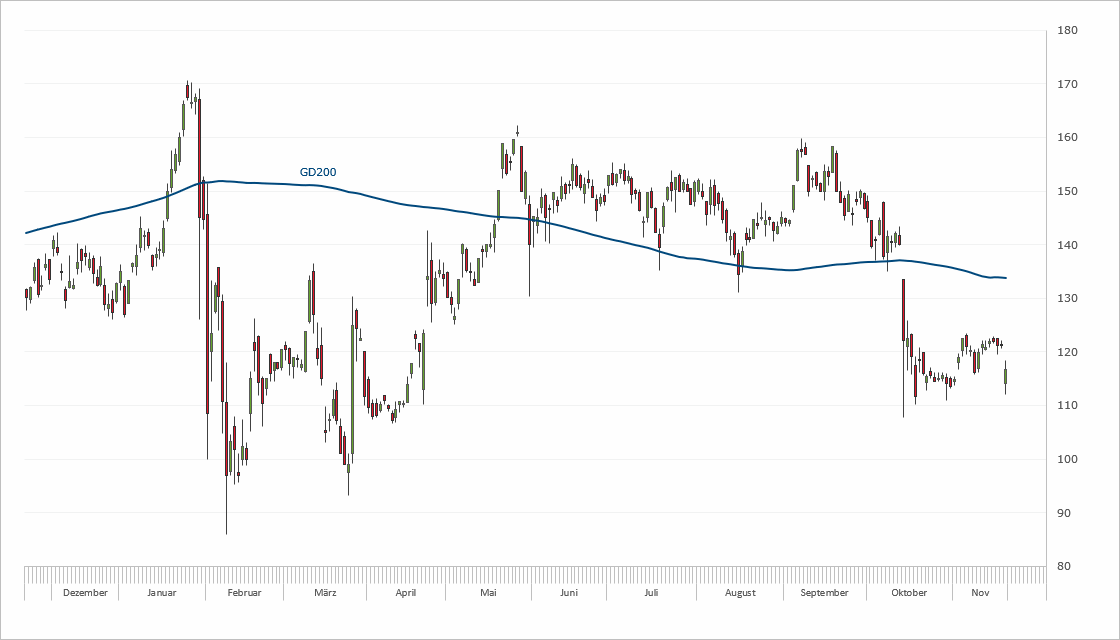This screenshot has height=640, width=1120.
Task: Click the 140 price axis value
Action: 1069,245
